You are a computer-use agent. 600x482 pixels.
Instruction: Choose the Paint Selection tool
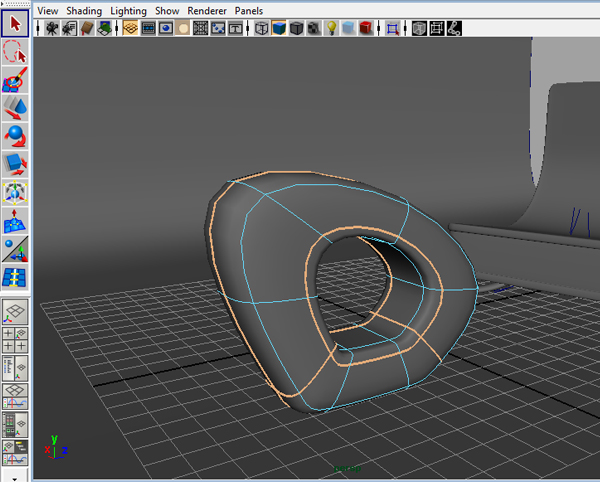[x=15, y=78]
